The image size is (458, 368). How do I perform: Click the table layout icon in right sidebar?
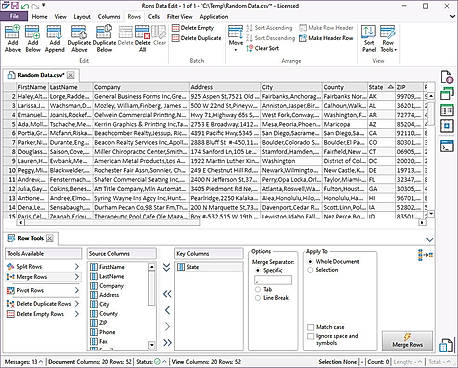click(x=447, y=110)
